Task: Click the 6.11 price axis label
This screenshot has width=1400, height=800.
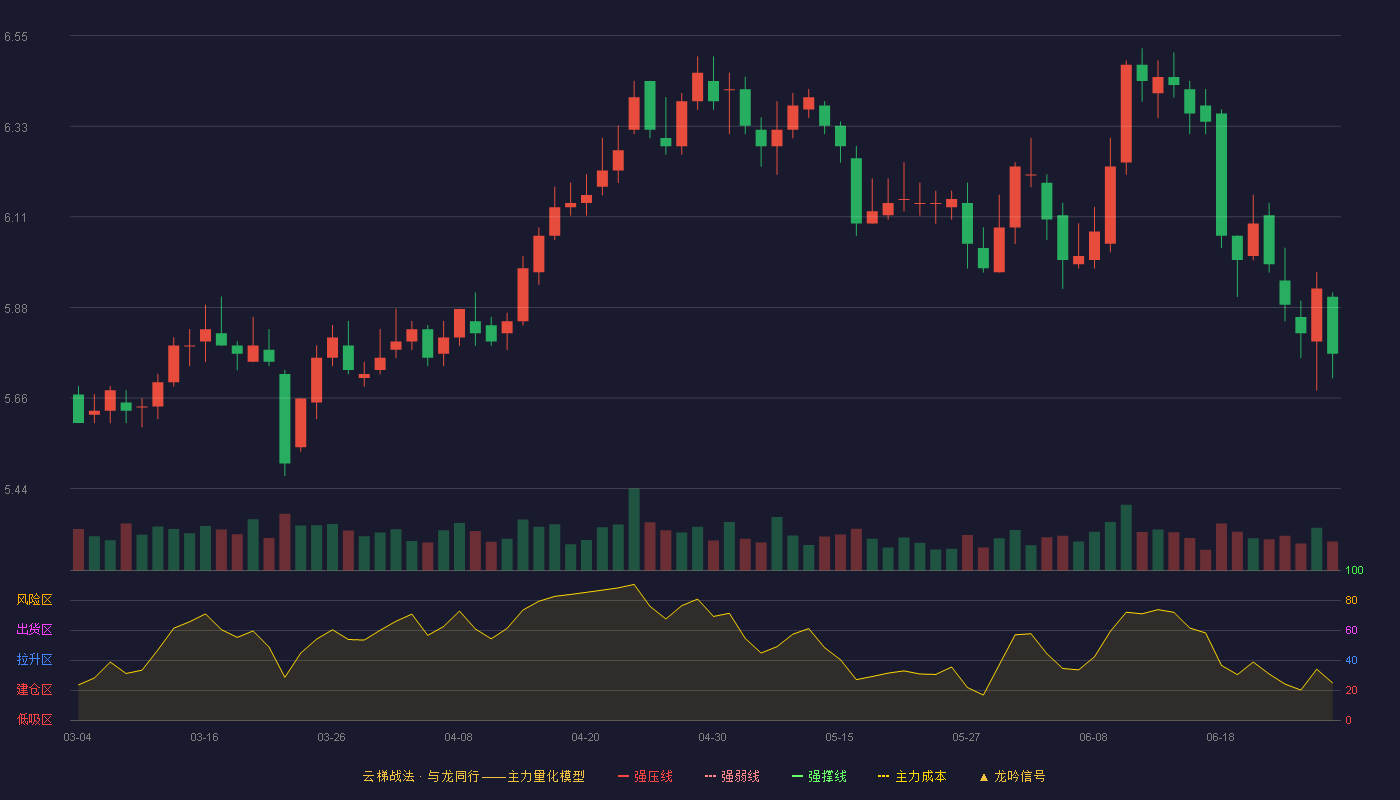Action: pyautogui.click(x=15, y=218)
